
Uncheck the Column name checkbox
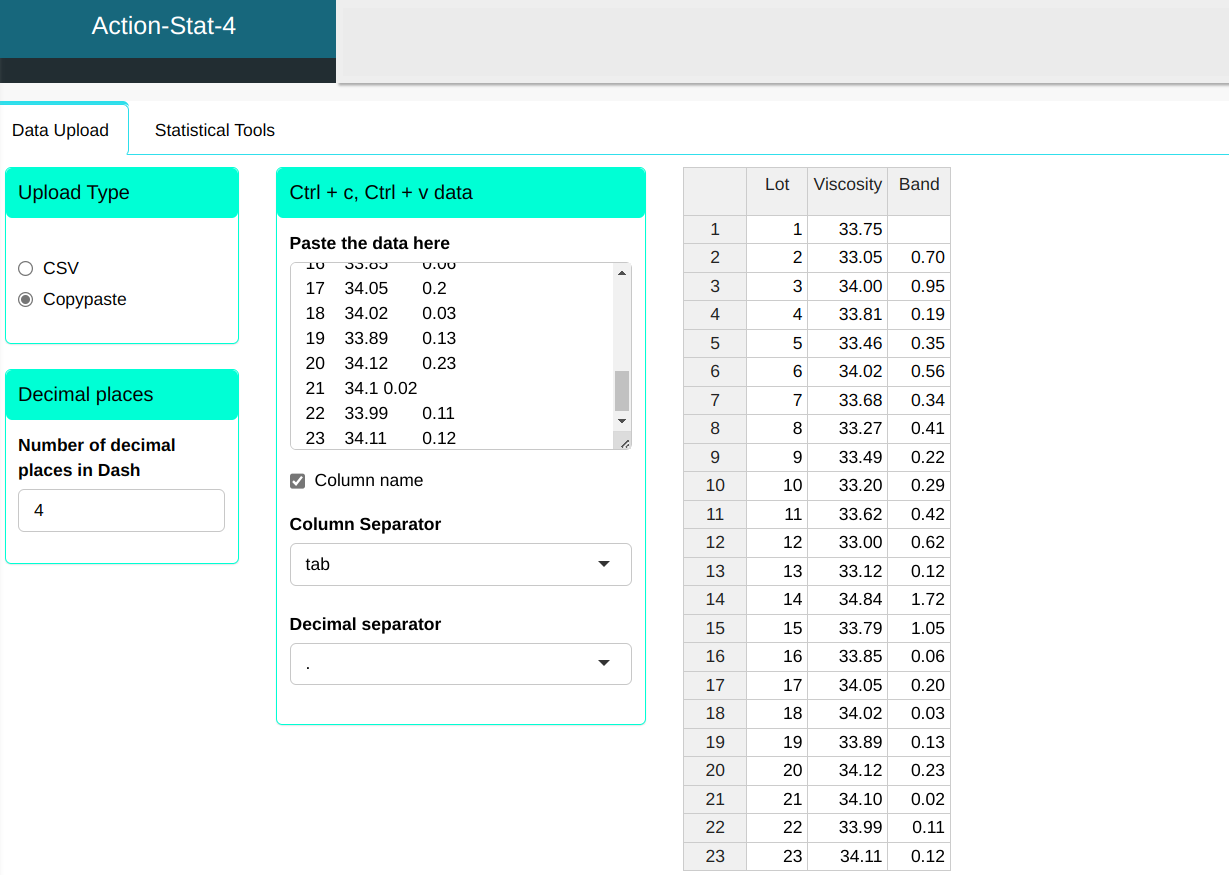click(x=297, y=481)
